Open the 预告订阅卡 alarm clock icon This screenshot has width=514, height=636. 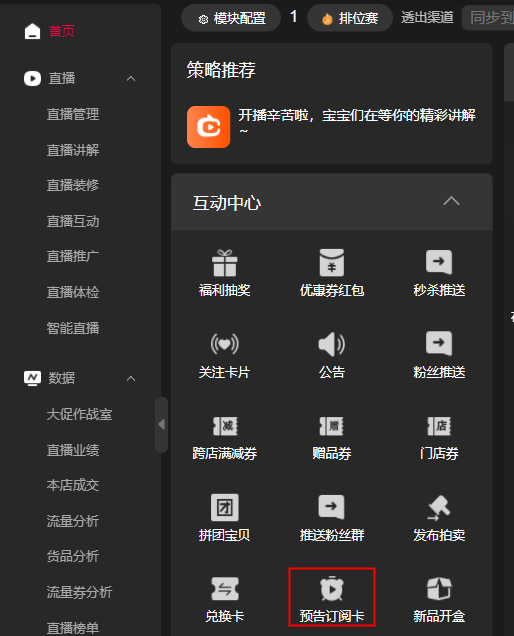coord(331,589)
